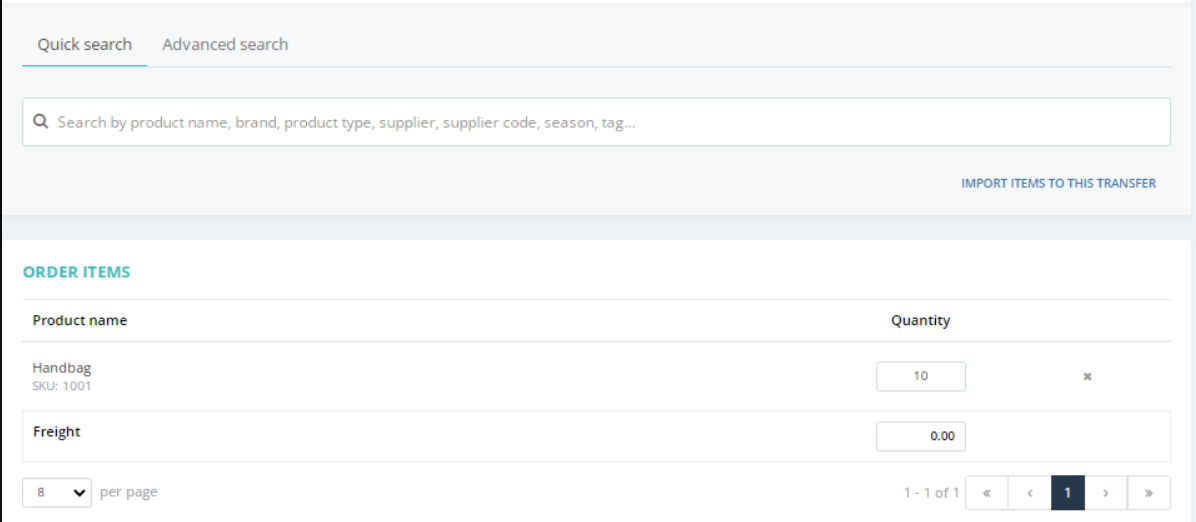Select page 1 in pagination
Image resolution: width=1196 pixels, height=522 pixels.
1068,493
